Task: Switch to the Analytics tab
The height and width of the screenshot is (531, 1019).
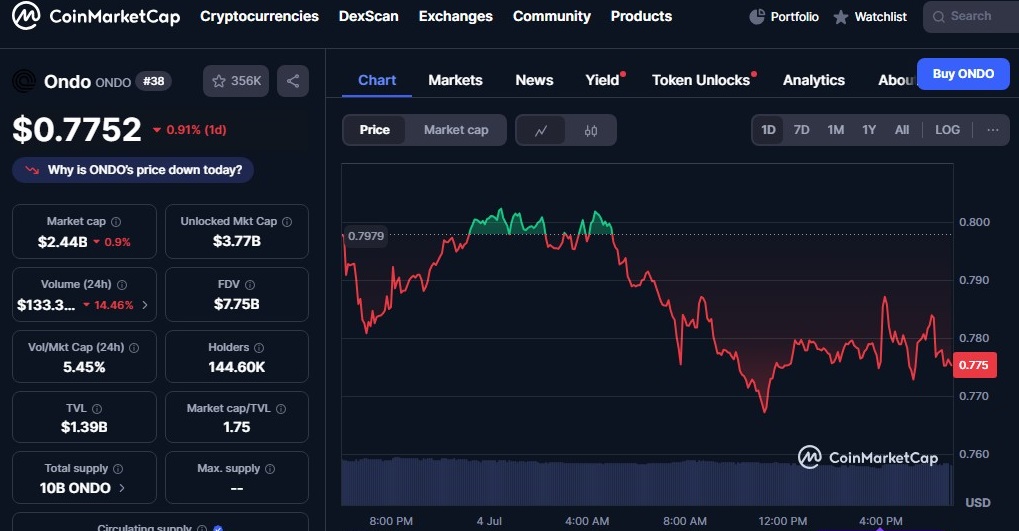Action: pyautogui.click(x=814, y=81)
